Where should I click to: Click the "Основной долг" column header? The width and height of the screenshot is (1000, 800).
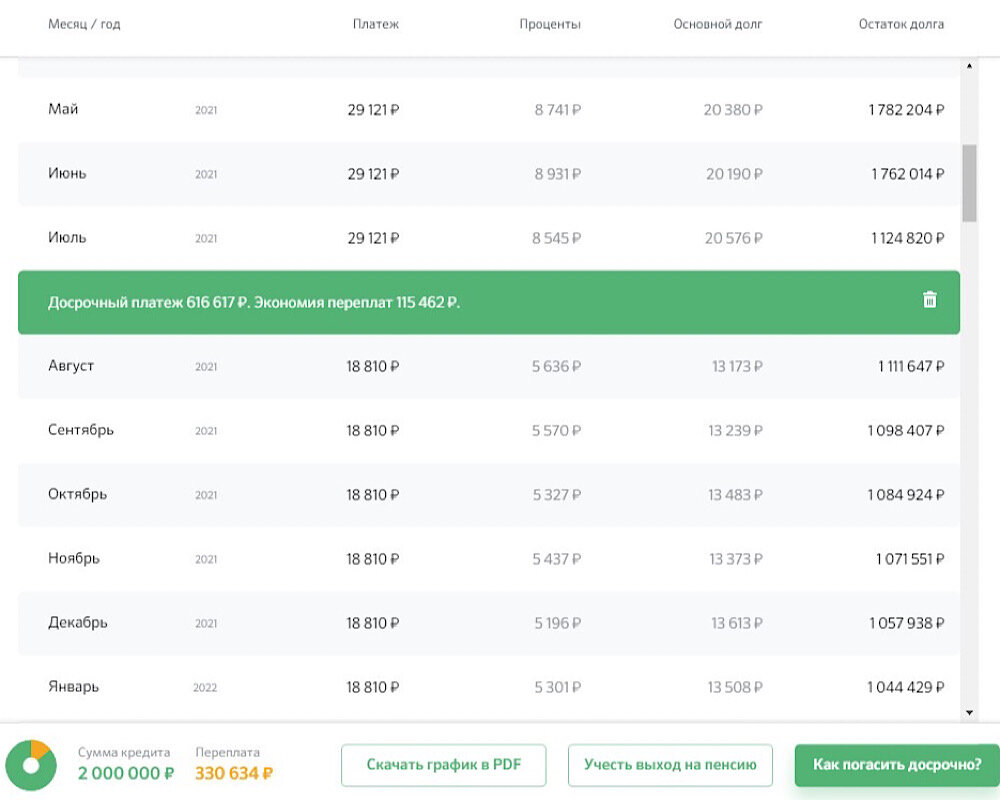pyautogui.click(x=717, y=24)
